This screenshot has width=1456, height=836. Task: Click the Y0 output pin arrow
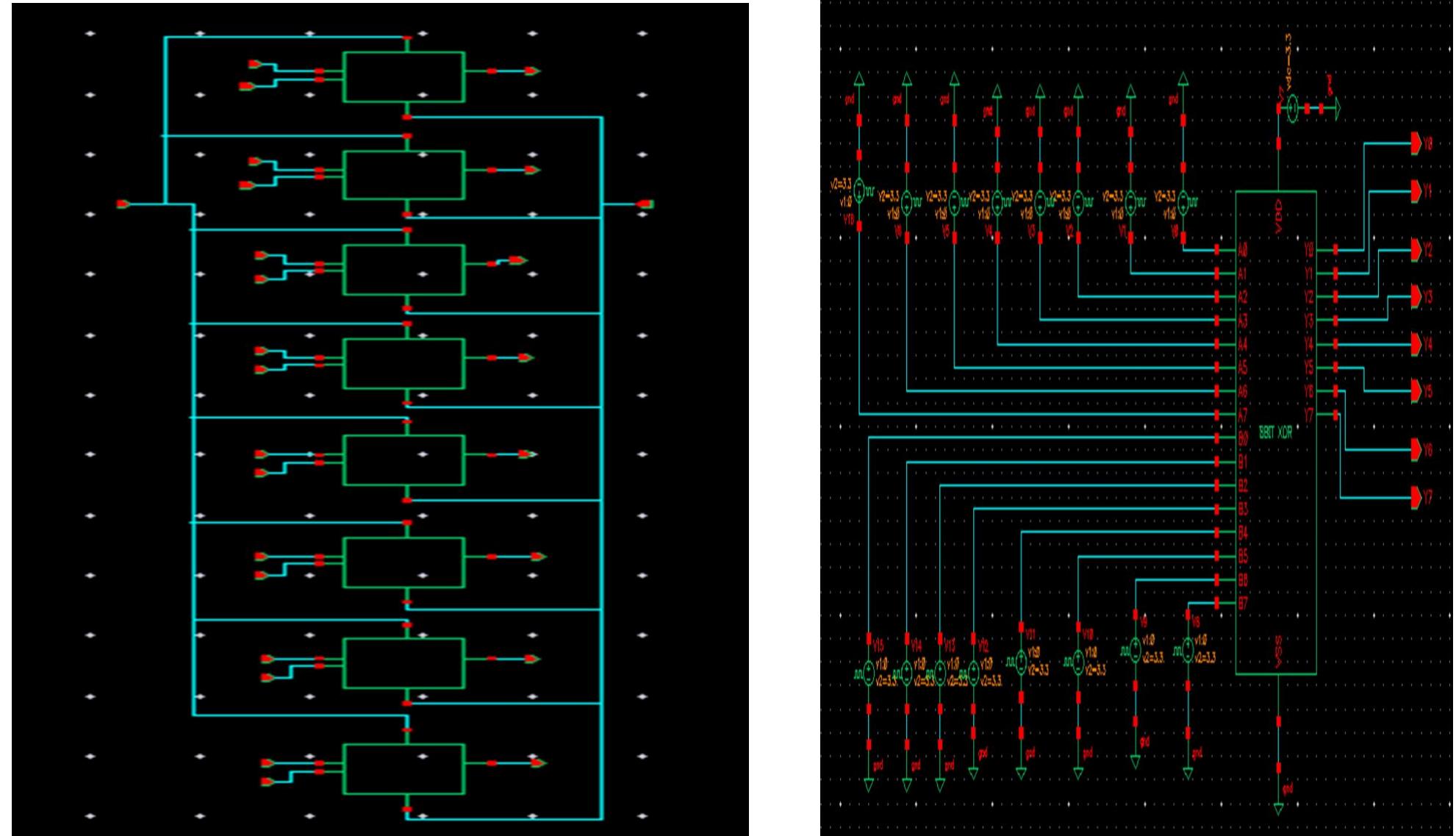point(1415,144)
